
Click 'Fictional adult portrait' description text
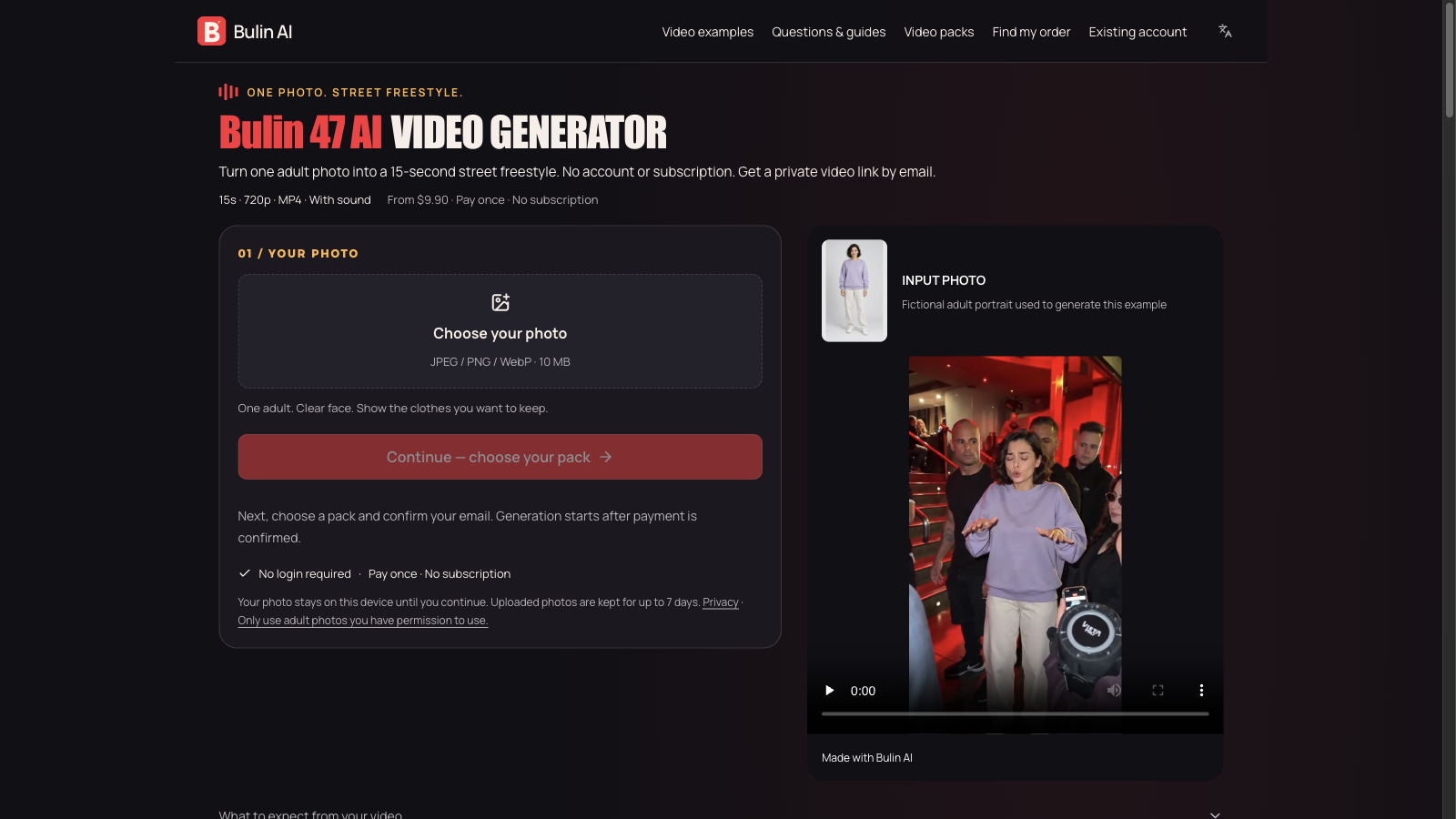tap(1034, 305)
